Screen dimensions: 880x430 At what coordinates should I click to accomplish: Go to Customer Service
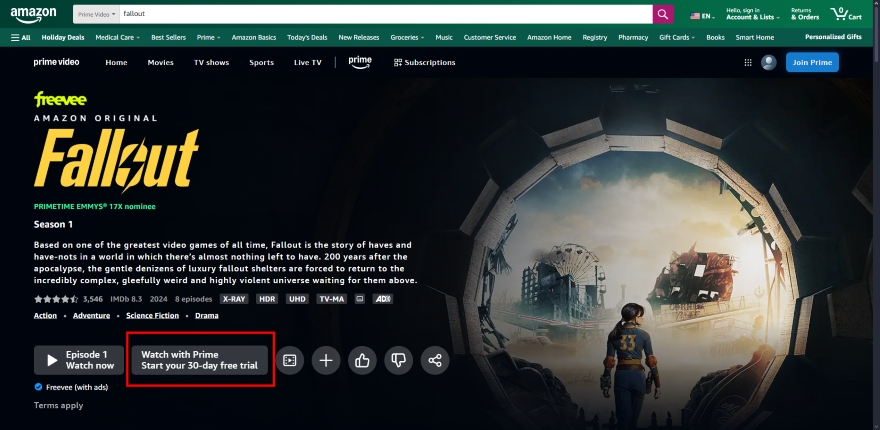click(489, 38)
